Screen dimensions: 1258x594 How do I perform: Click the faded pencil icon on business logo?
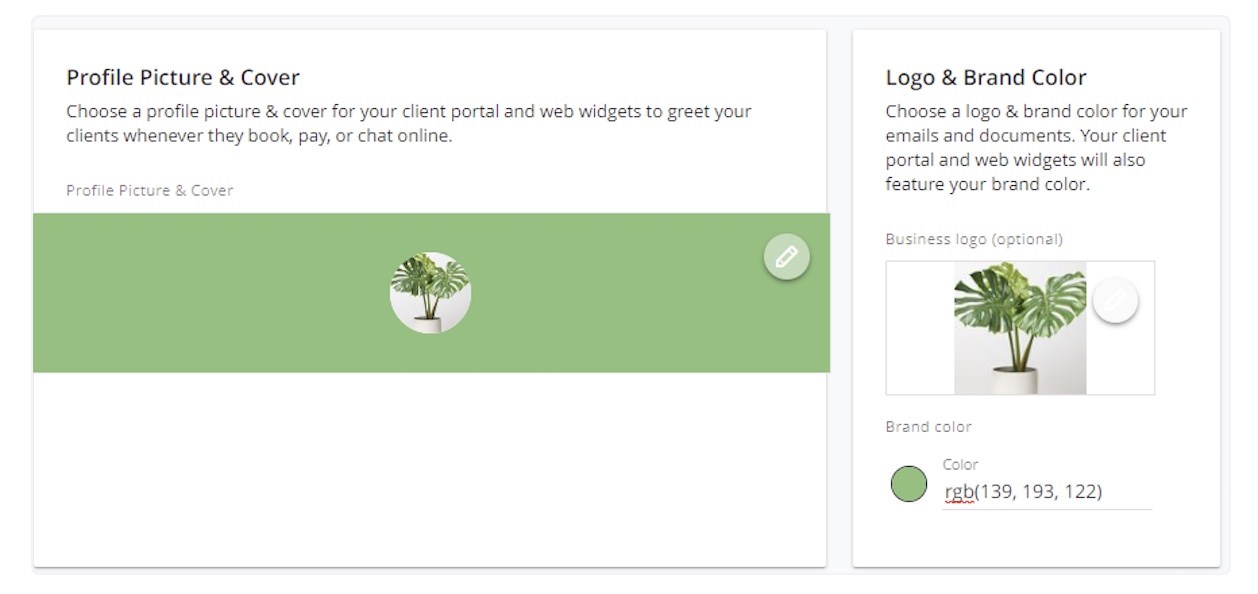pos(1115,300)
